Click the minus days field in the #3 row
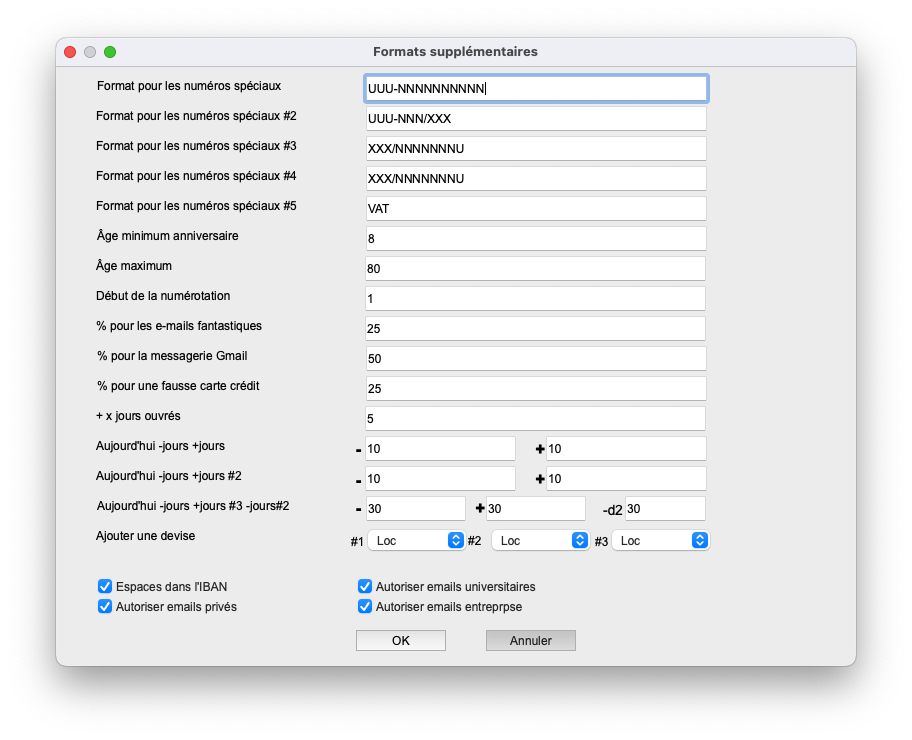 click(x=415, y=508)
